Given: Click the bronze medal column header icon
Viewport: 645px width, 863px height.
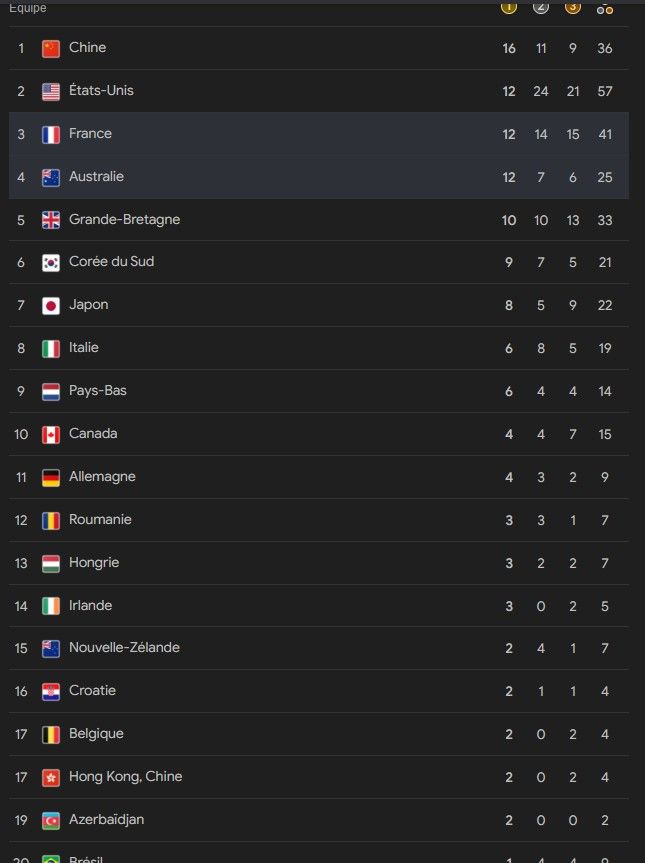Looking at the screenshot, I should click(573, 7).
